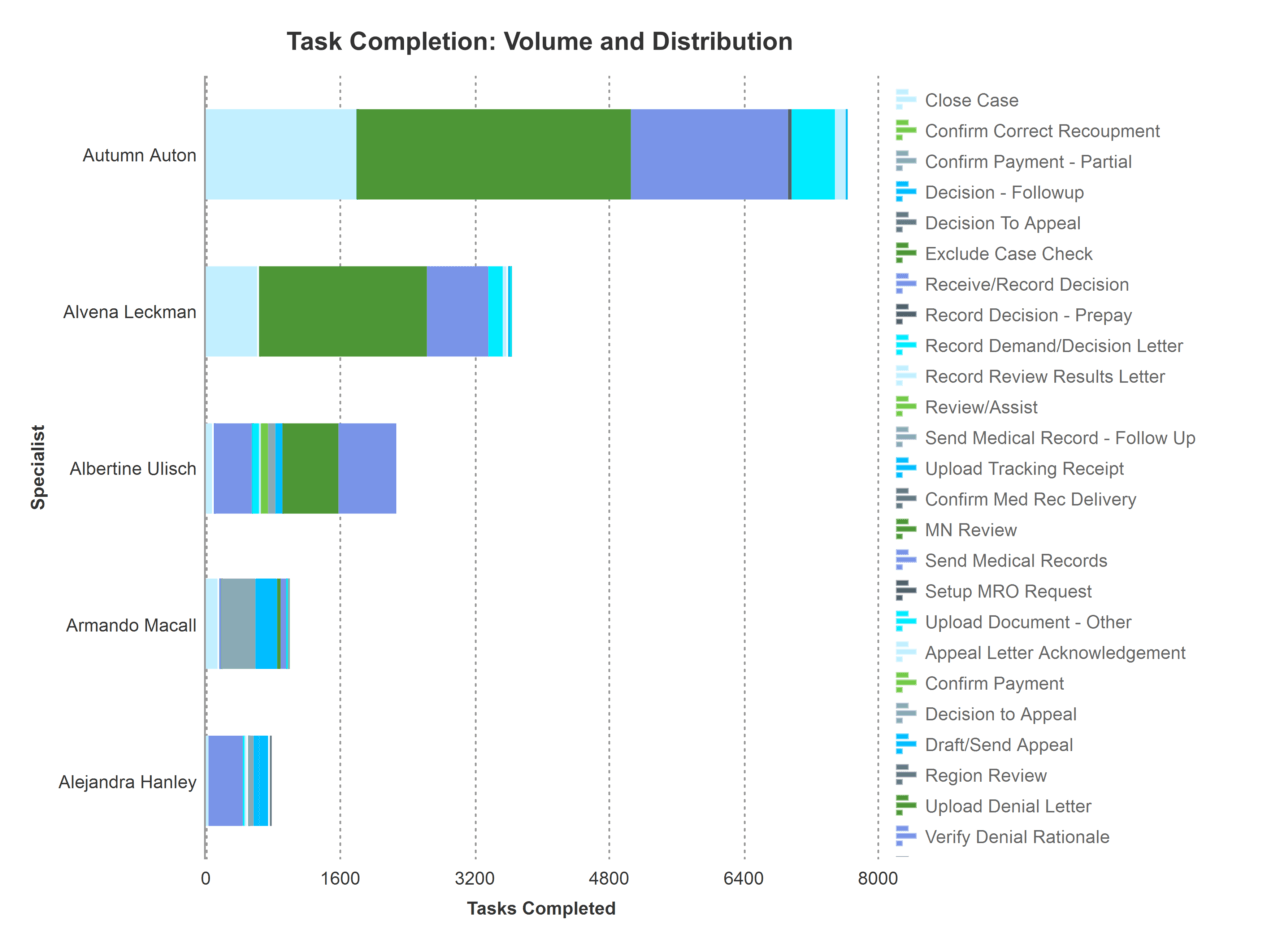Click the Close Case legend icon

click(x=905, y=100)
